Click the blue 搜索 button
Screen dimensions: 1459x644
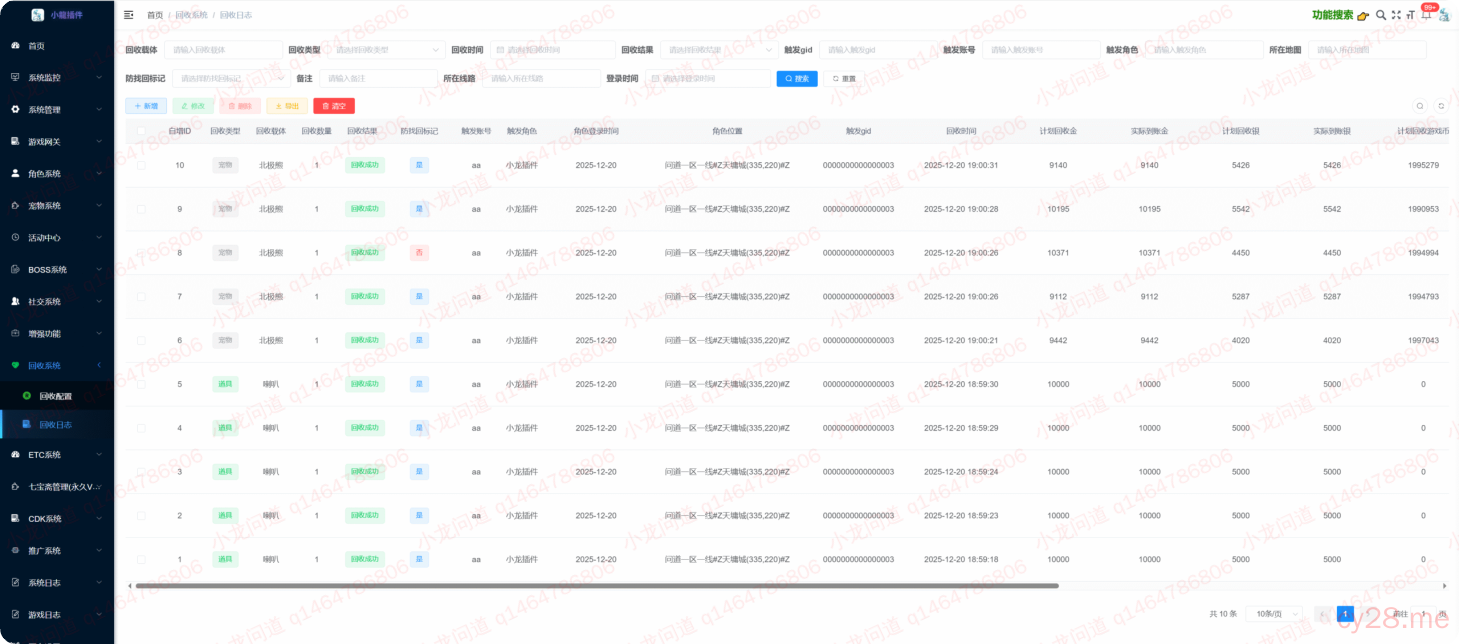click(796, 78)
